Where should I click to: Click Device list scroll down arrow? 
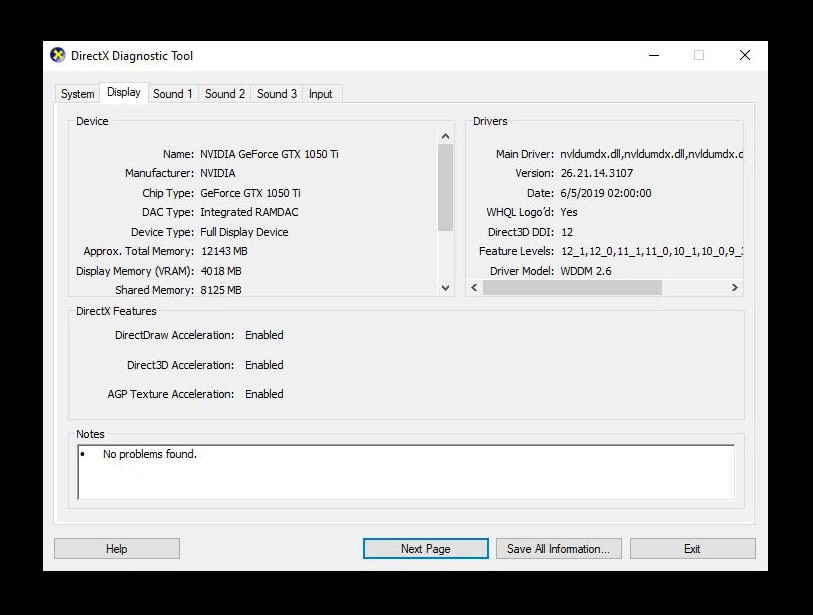click(x=445, y=288)
